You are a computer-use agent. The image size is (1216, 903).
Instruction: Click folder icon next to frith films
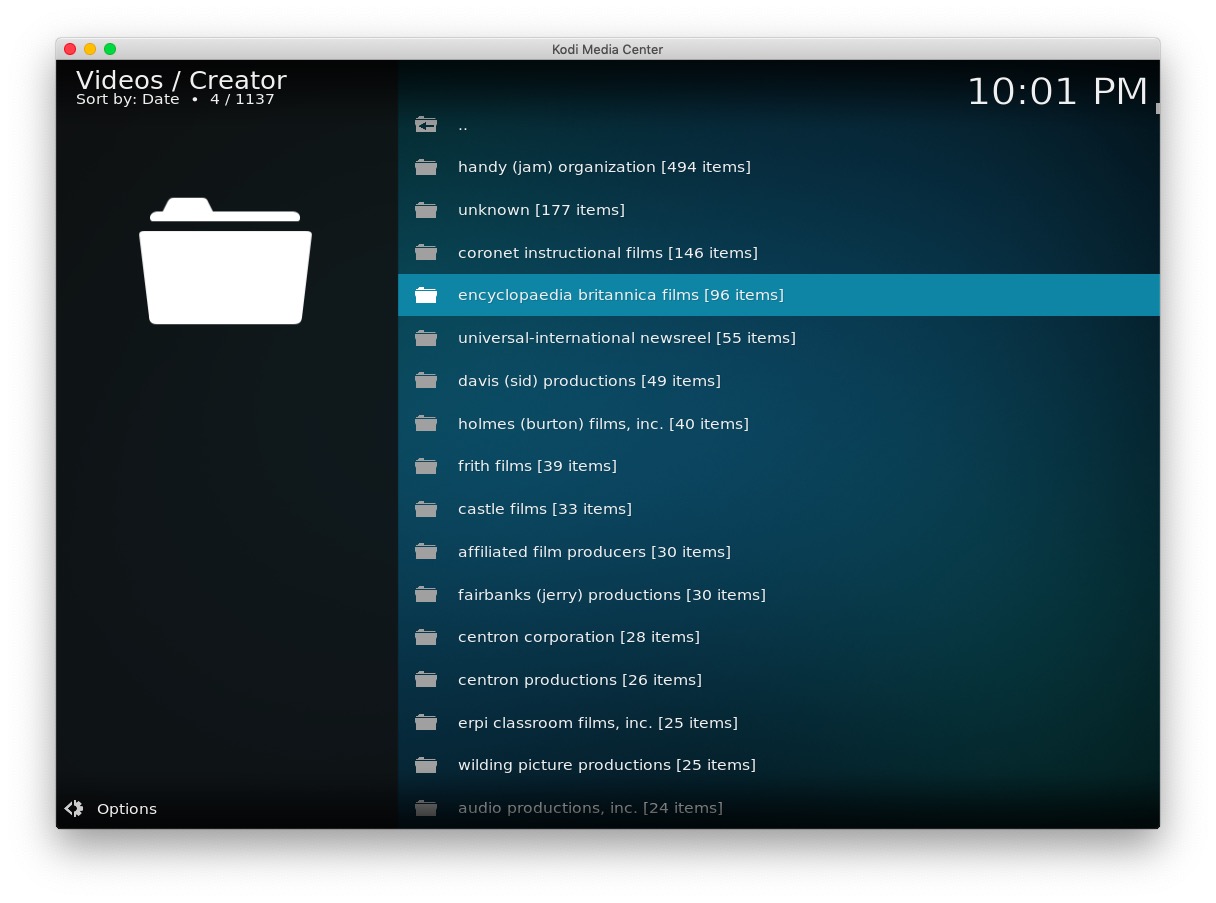426,466
